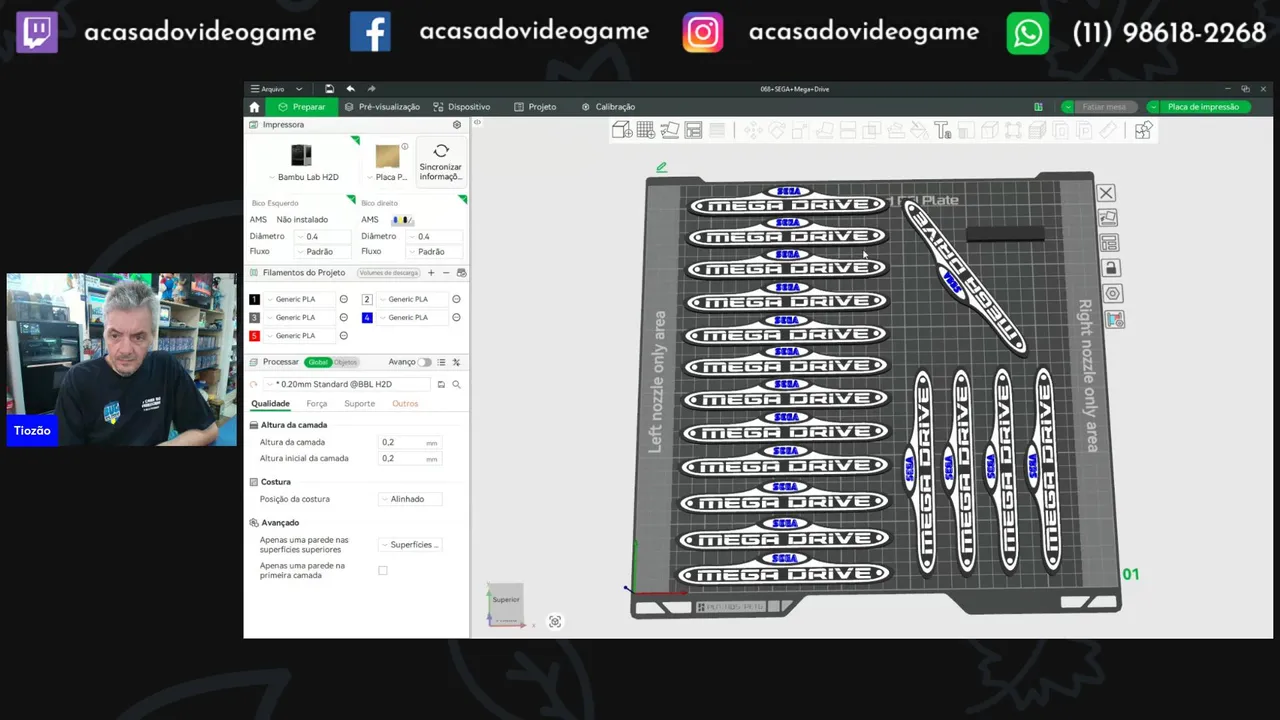Click the Add model cube icon
1280x720 pixels.
coord(621,130)
